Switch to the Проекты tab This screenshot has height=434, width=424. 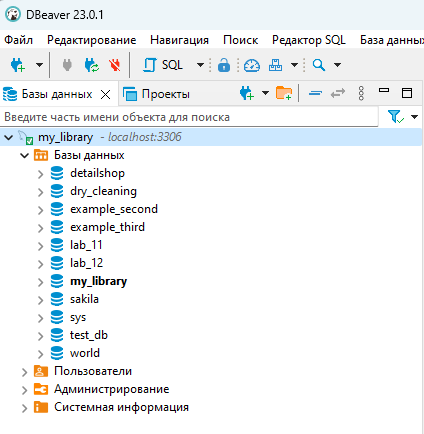click(156, 94)
